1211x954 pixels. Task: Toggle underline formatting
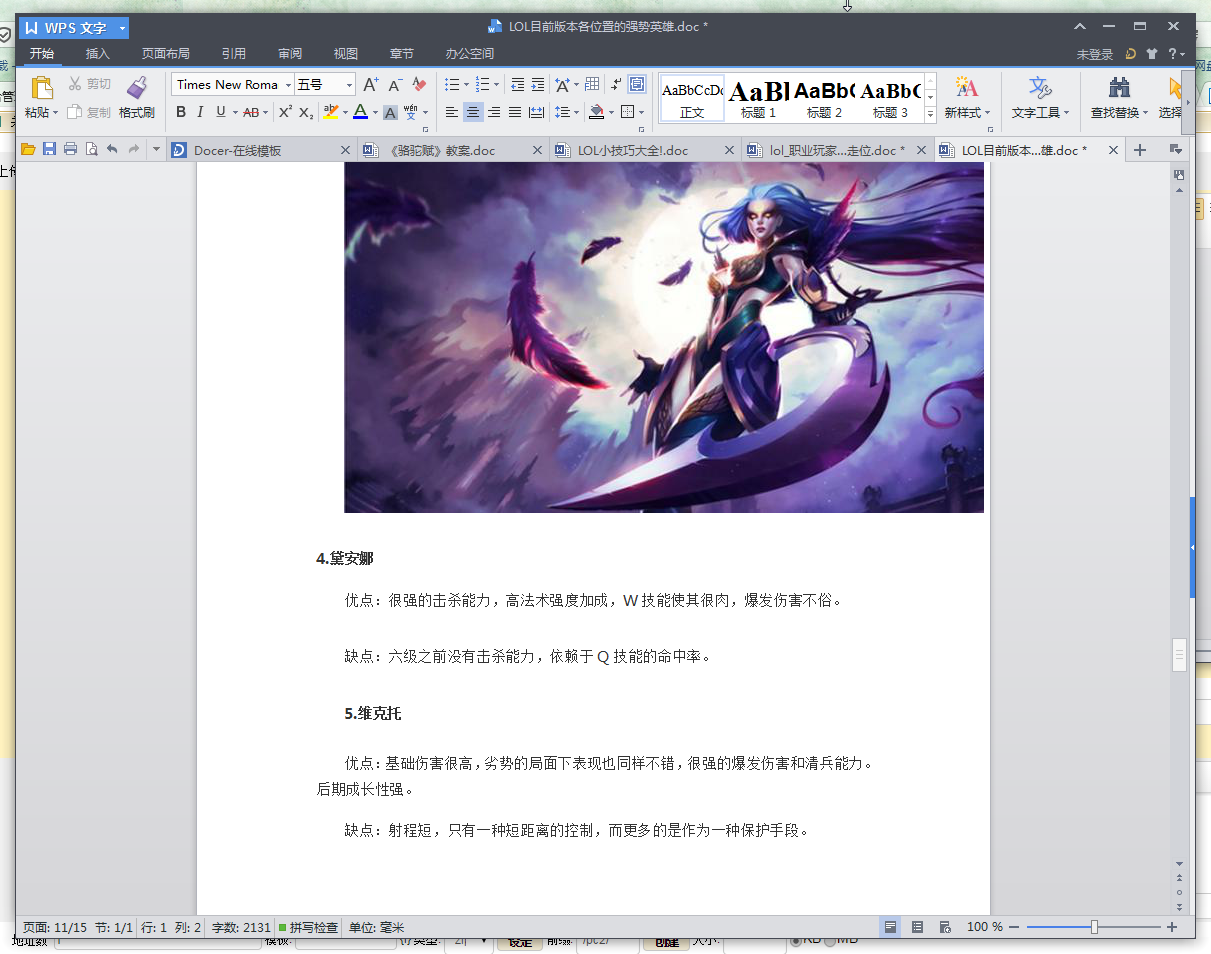click(220, 112)
